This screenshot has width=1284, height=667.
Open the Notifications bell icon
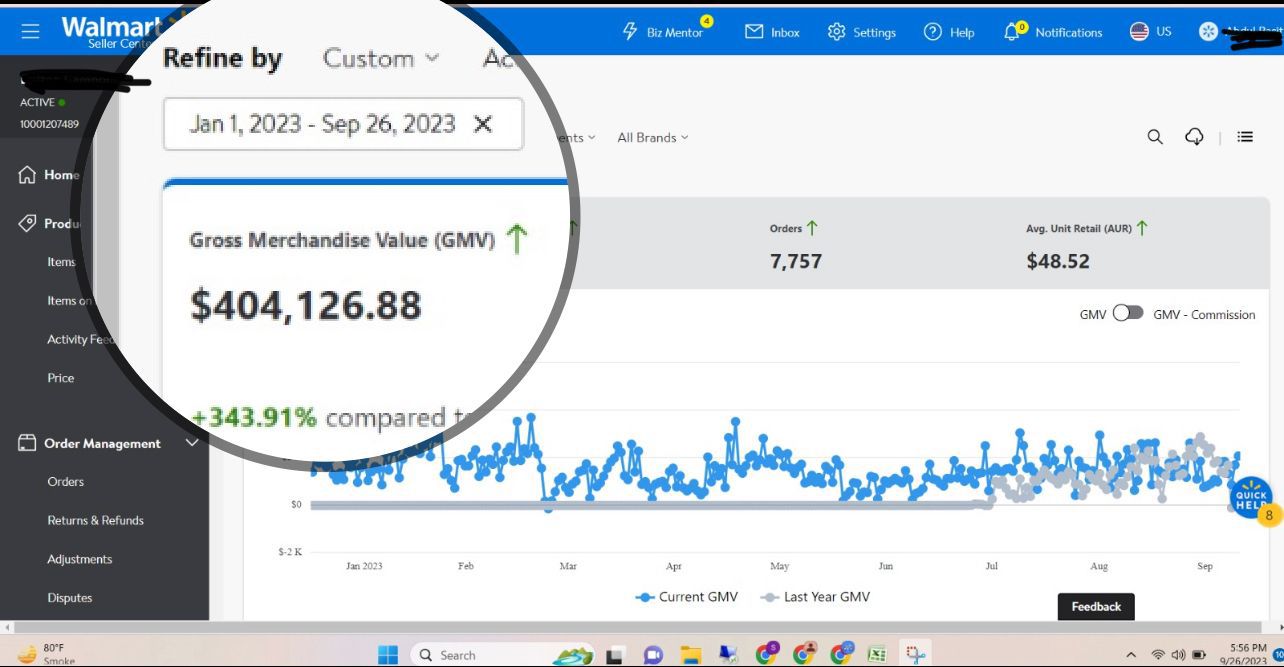point(1013,32)
